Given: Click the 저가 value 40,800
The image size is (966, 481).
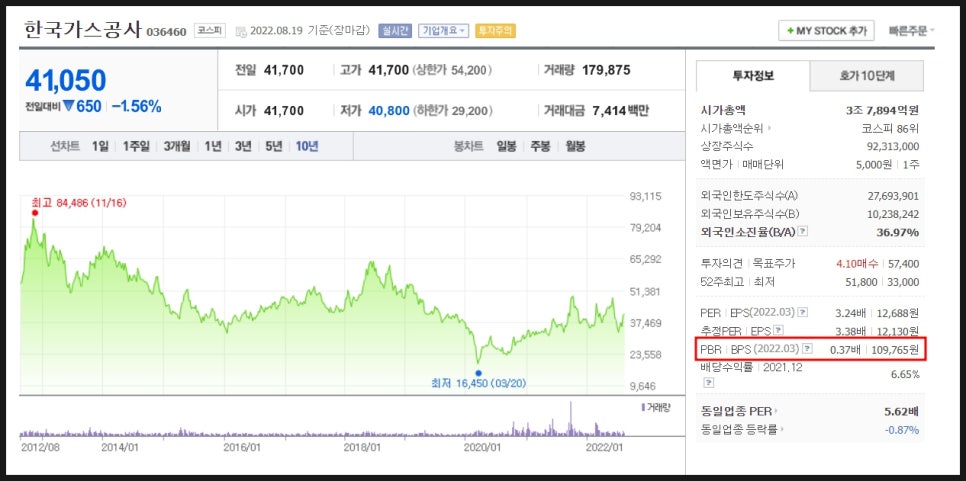Looking at the screenshot, I should pyautogui.click(x=389, y=111).
